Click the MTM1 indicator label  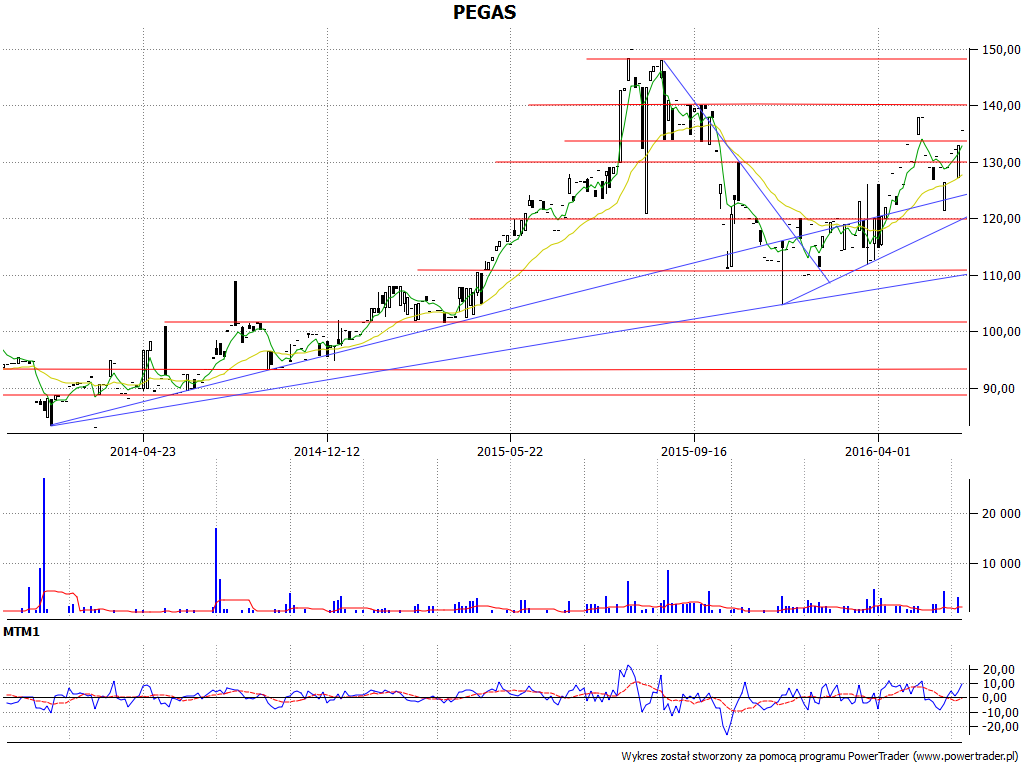click(22, 632)
